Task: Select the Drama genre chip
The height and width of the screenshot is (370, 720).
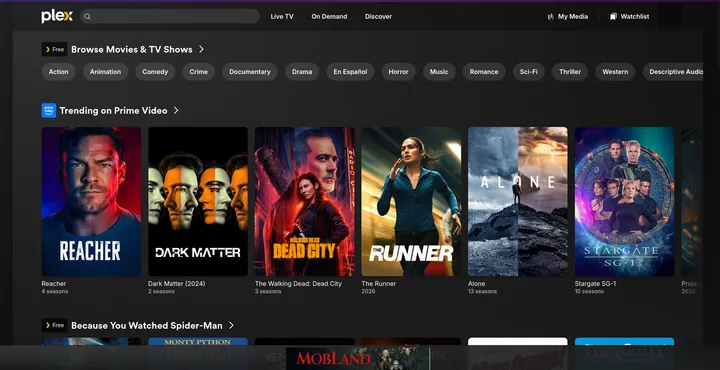Action: click(x=302, y=72)
